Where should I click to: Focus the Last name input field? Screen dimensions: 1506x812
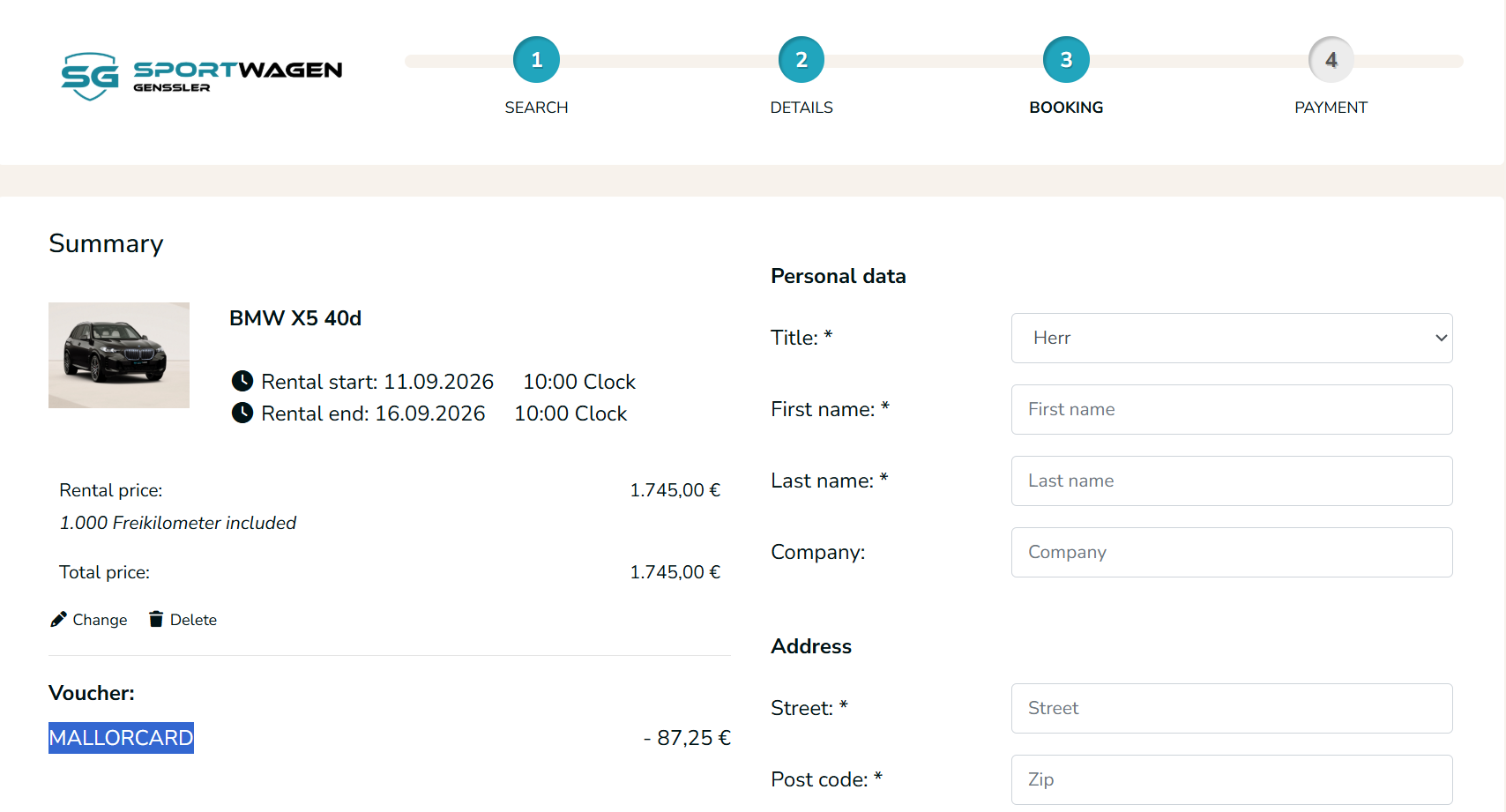point(1232,480)
